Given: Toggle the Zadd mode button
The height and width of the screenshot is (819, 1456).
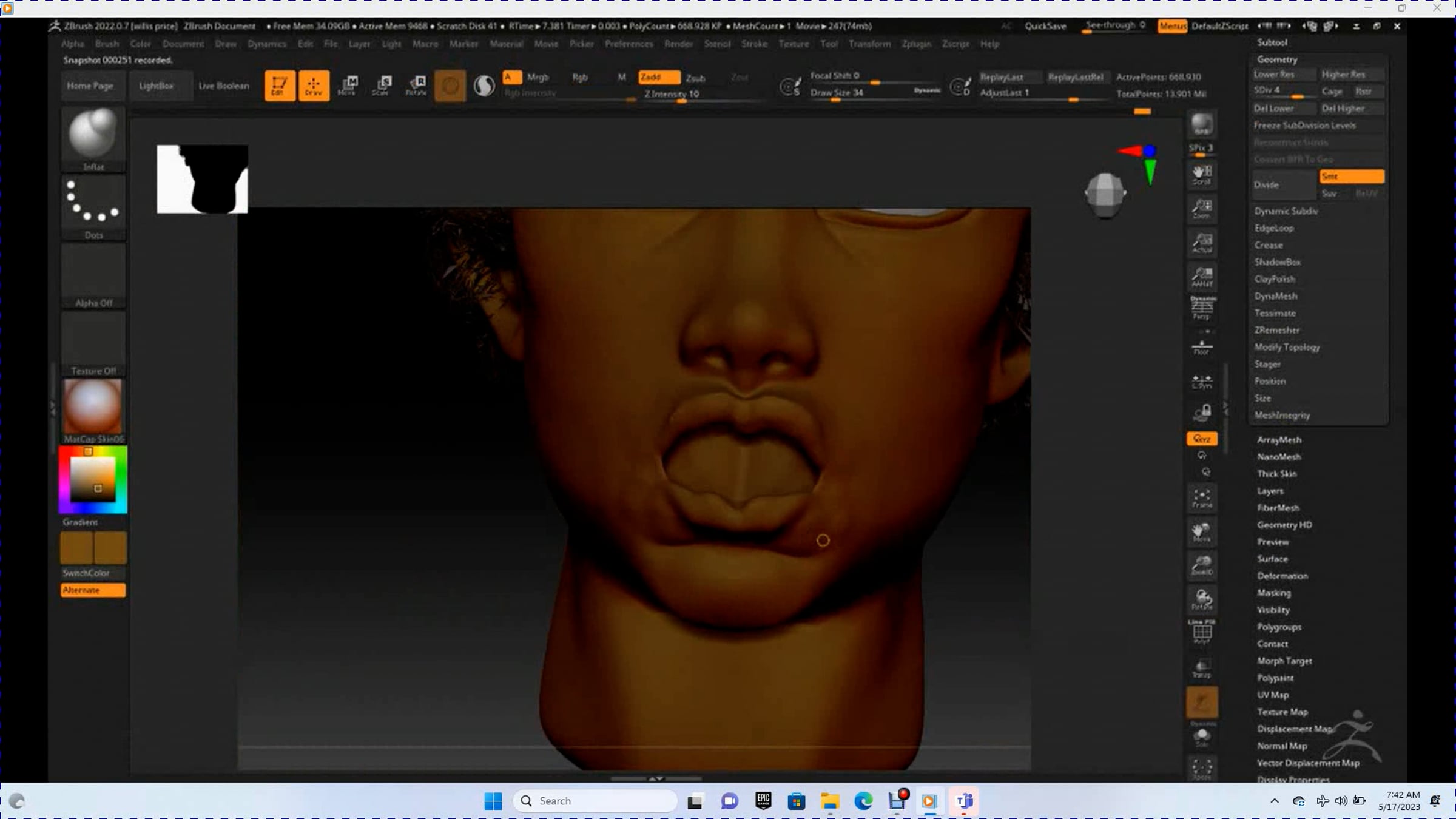Looking at the screenshot, I should 658,77.
